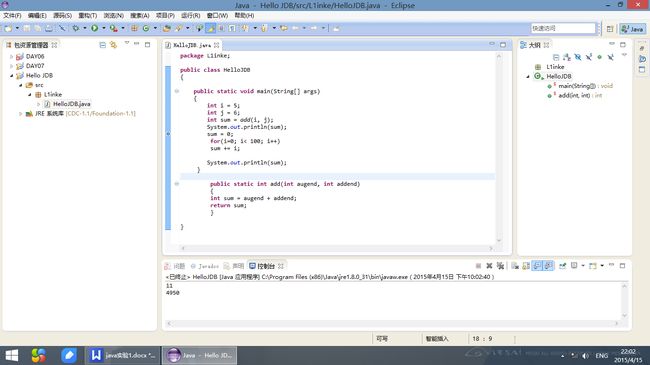Click the New Java Package toolbar icon
The width and height of the screenshot is (650, 365).
click(x=134, y=28)
